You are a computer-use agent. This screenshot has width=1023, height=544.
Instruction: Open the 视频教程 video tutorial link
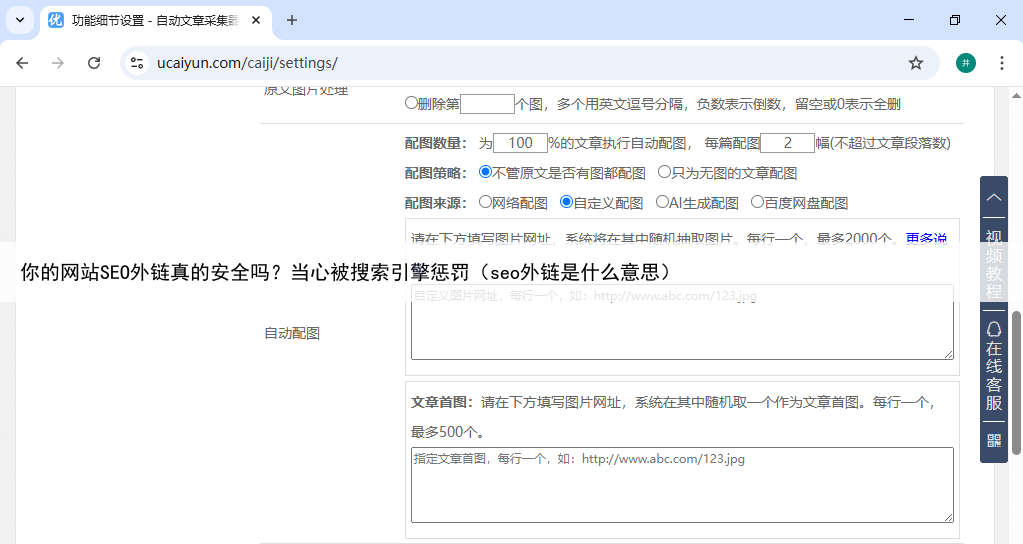994,264
